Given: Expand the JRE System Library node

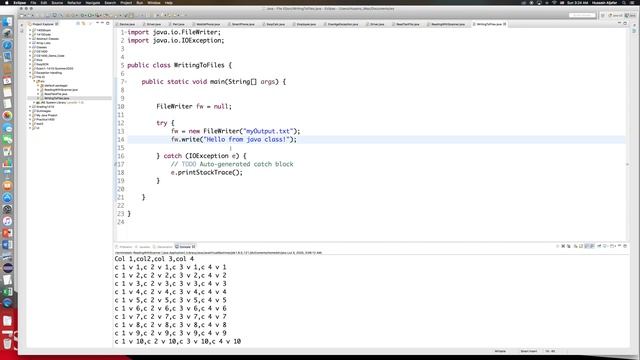Looking at the screenshot, I should pyautogui.click(x=34, y=102).
